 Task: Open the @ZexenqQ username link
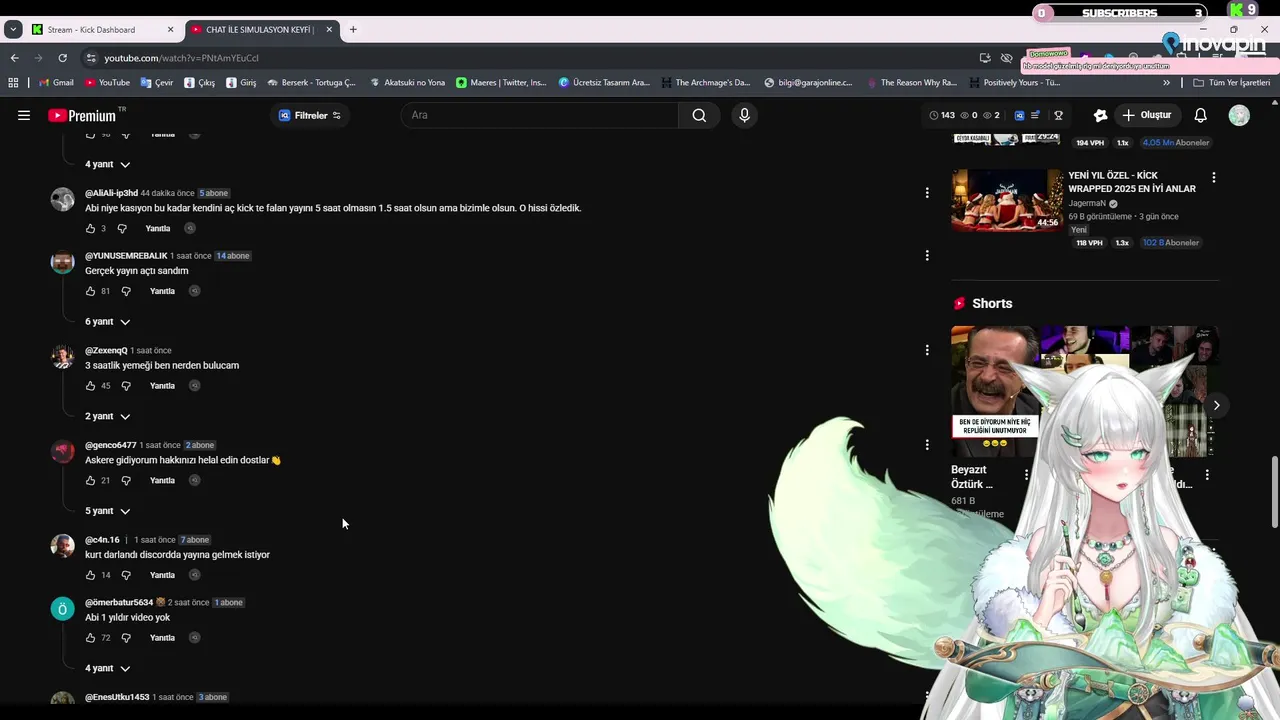click(x=106, y=351)
